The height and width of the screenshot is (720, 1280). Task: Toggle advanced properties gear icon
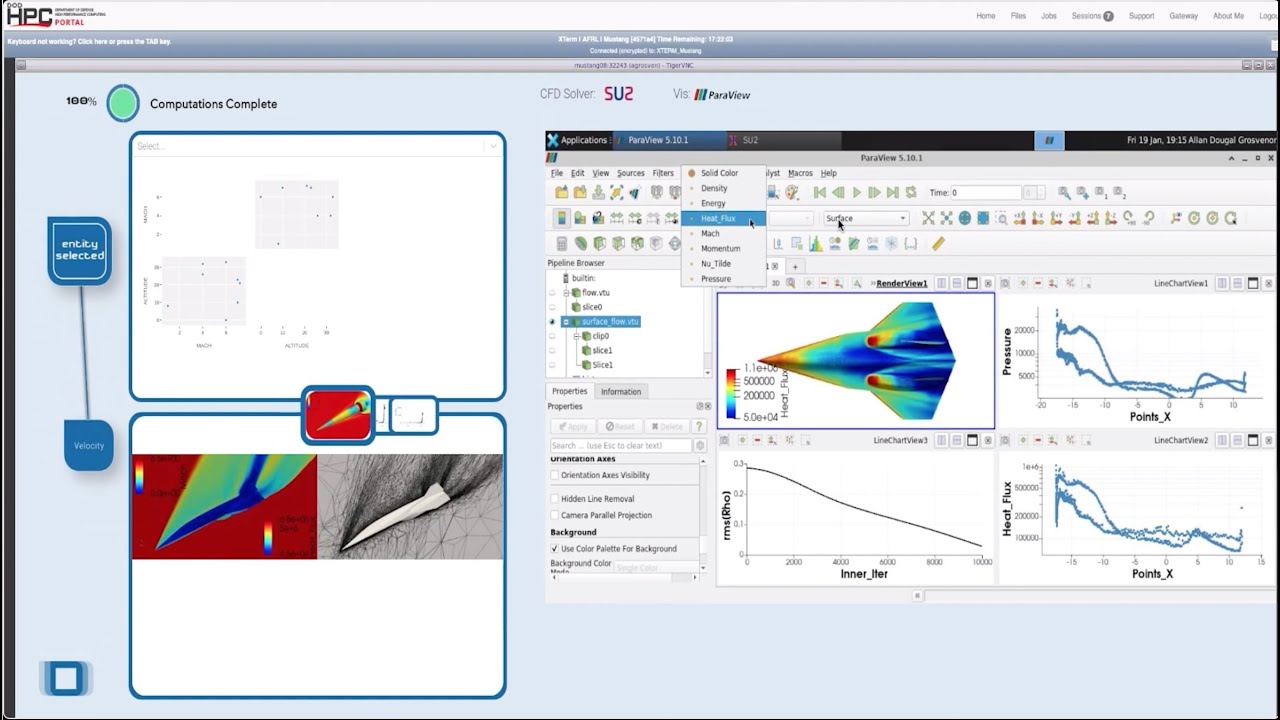click(x=700, y=445)
